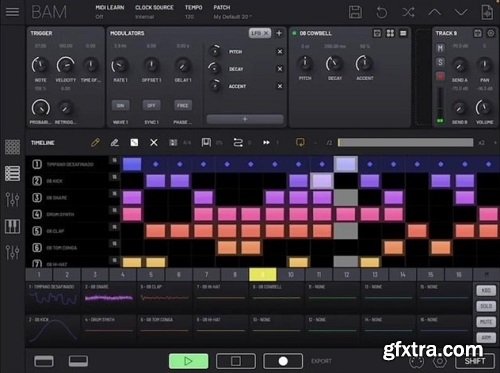Click the SOLO button at right
This screenshot has width=500, height=373.
coord(486,306)
